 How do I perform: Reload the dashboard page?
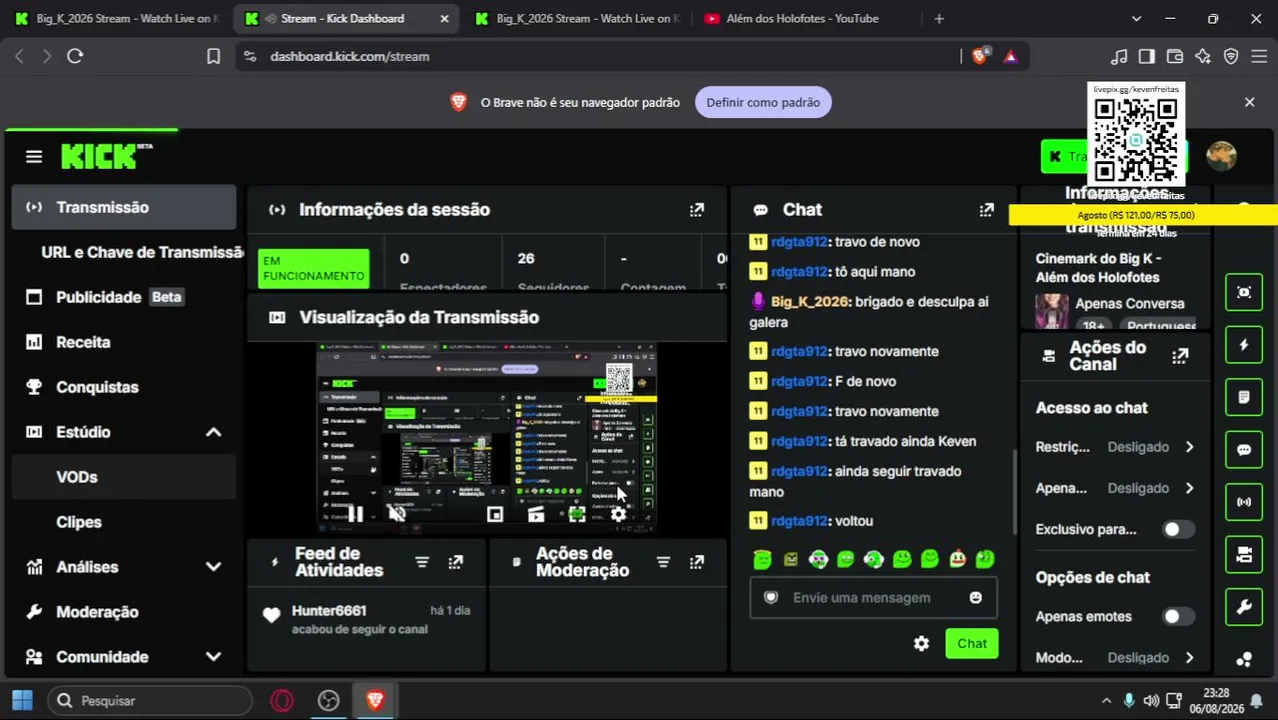75,56
